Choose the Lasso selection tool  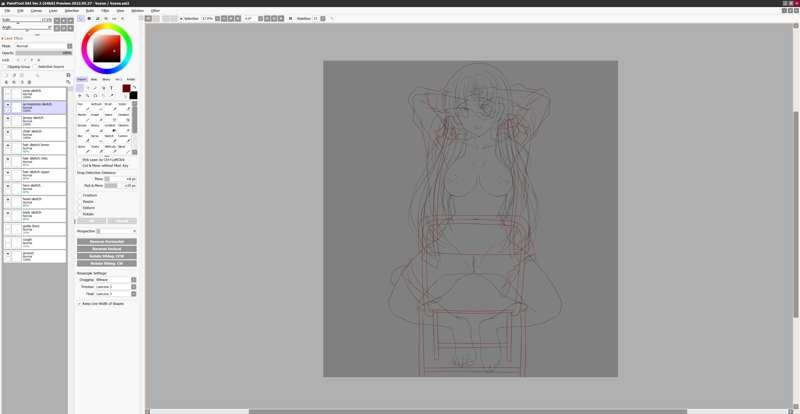[88, 88]
